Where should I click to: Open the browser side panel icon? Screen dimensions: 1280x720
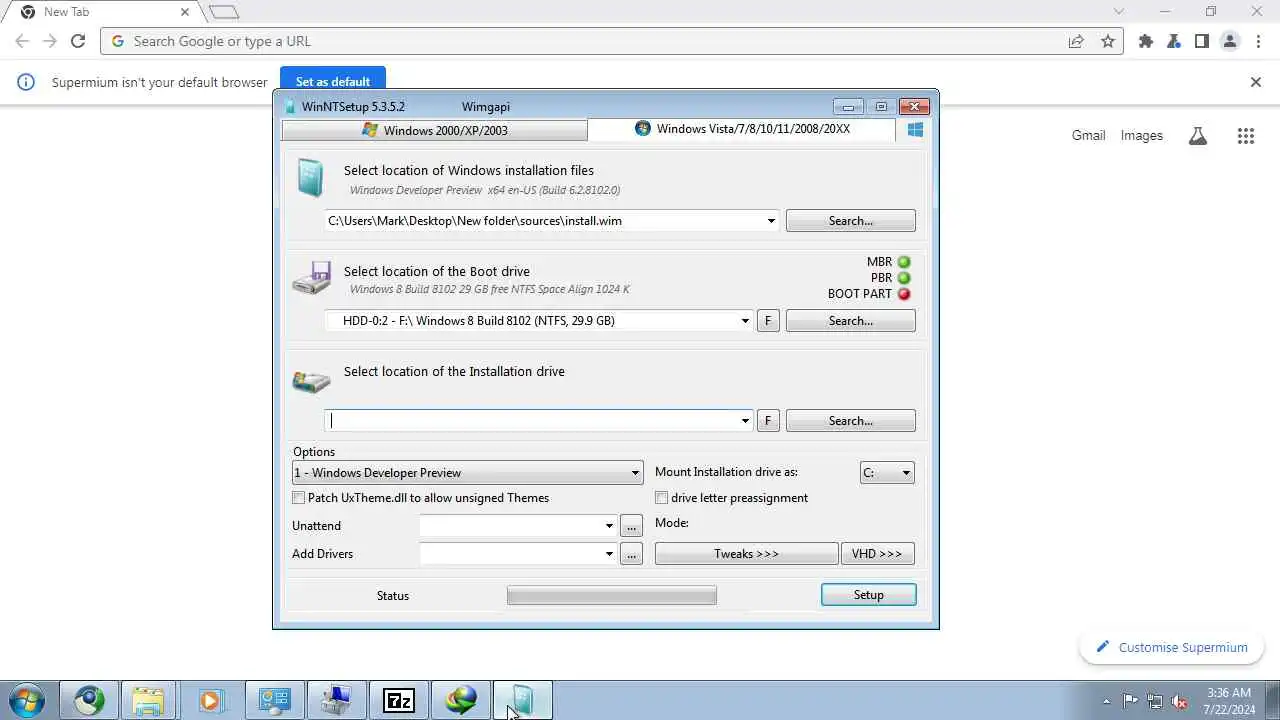coord(1202,41)
